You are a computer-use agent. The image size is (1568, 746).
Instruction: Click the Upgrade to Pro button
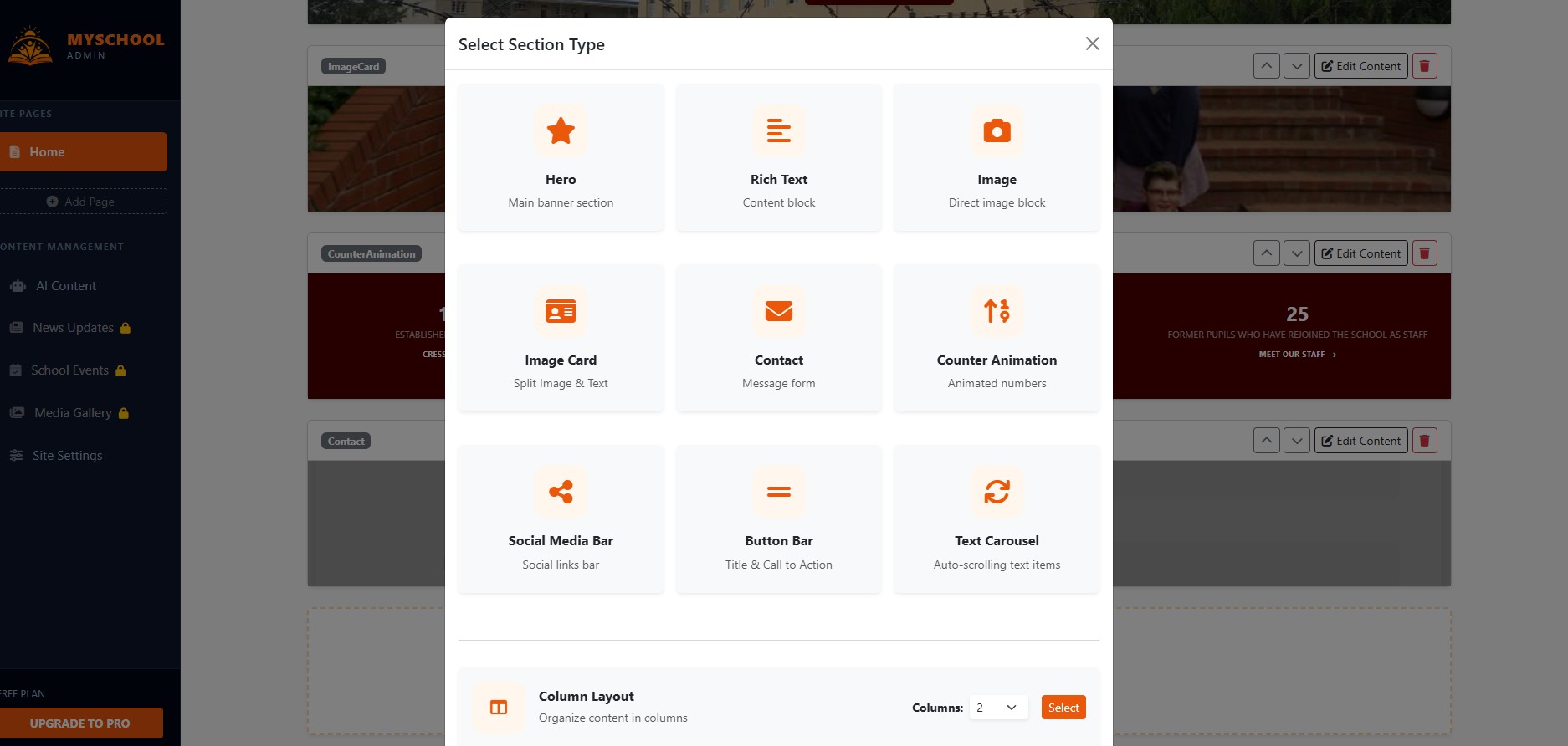click(79, 723)
